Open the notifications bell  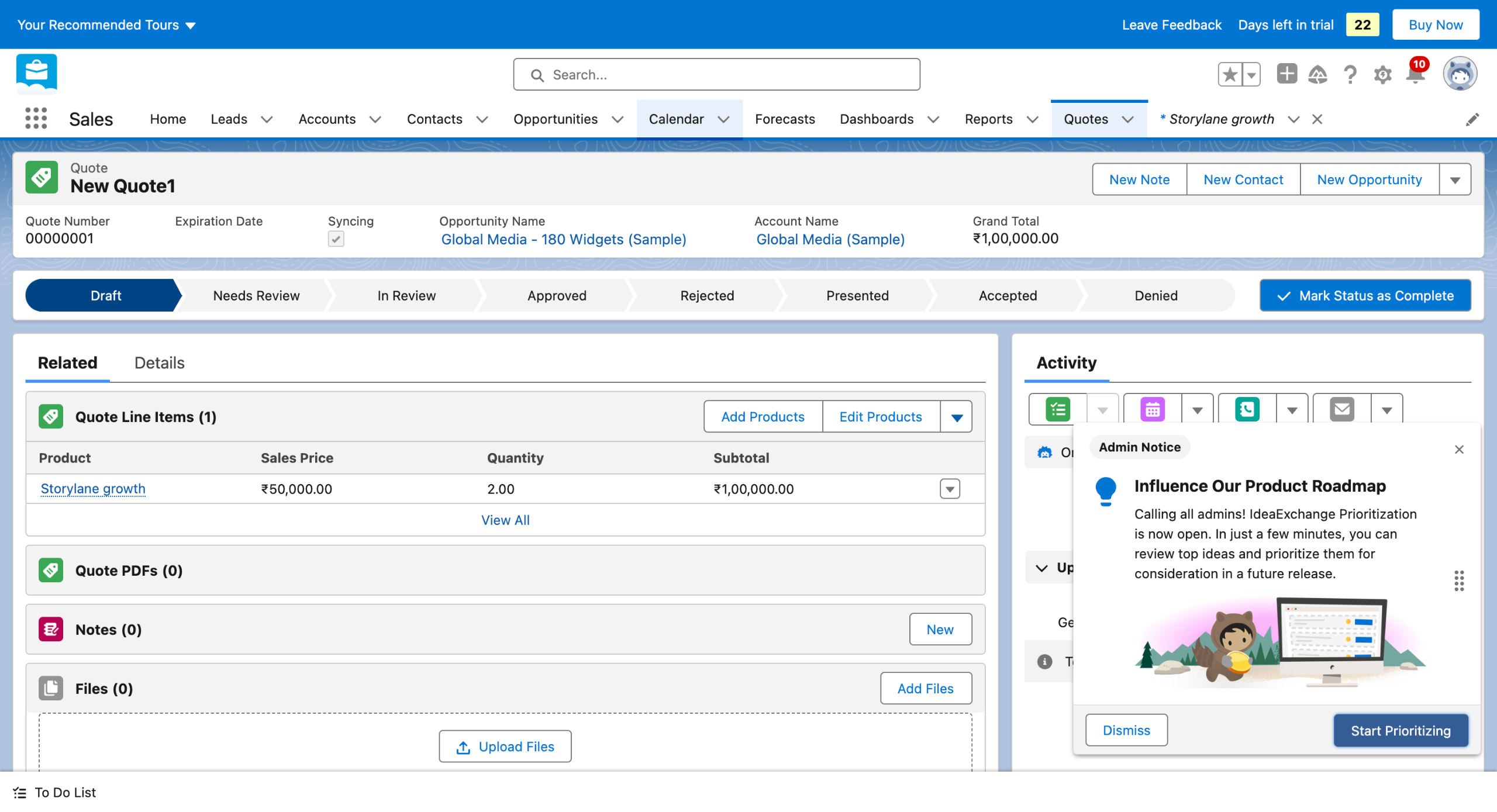click(1416, 74)
